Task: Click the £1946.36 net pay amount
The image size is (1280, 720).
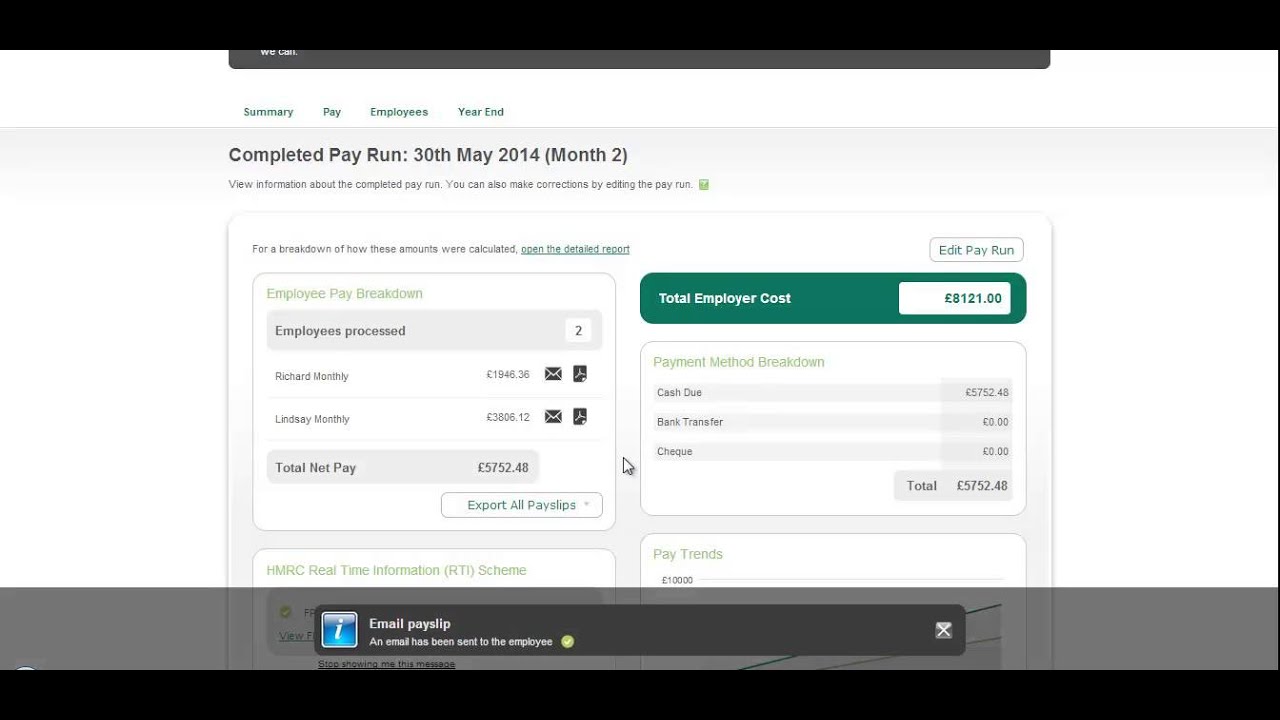Action: click(x=508, y=375)
